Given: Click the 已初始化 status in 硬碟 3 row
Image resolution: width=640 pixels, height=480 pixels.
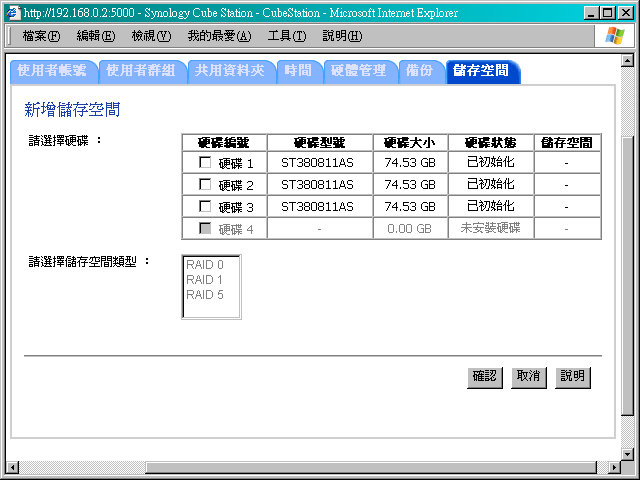Looking at the screenshot, I should click(x=491, y=206).
